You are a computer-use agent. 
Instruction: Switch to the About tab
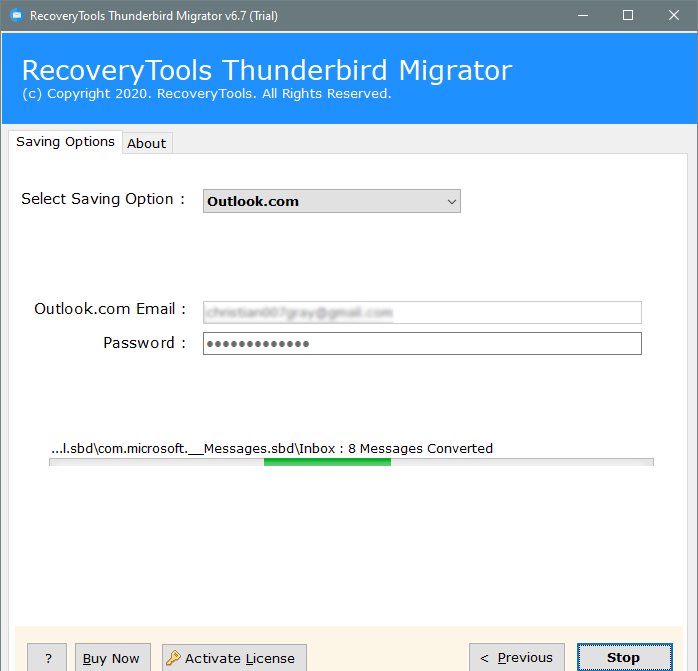[146, 143]
